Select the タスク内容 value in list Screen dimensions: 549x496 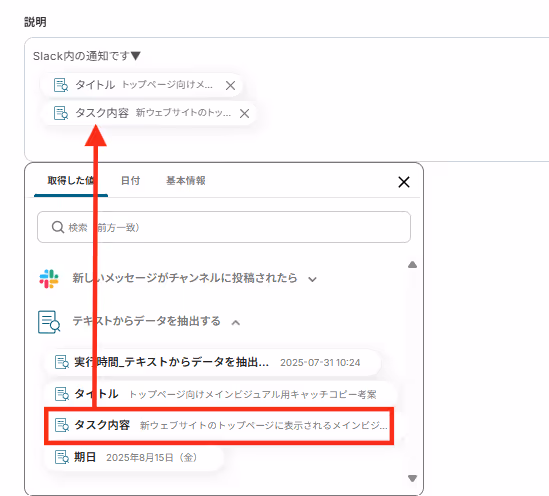pyautogui.click(x=219, y=426)
